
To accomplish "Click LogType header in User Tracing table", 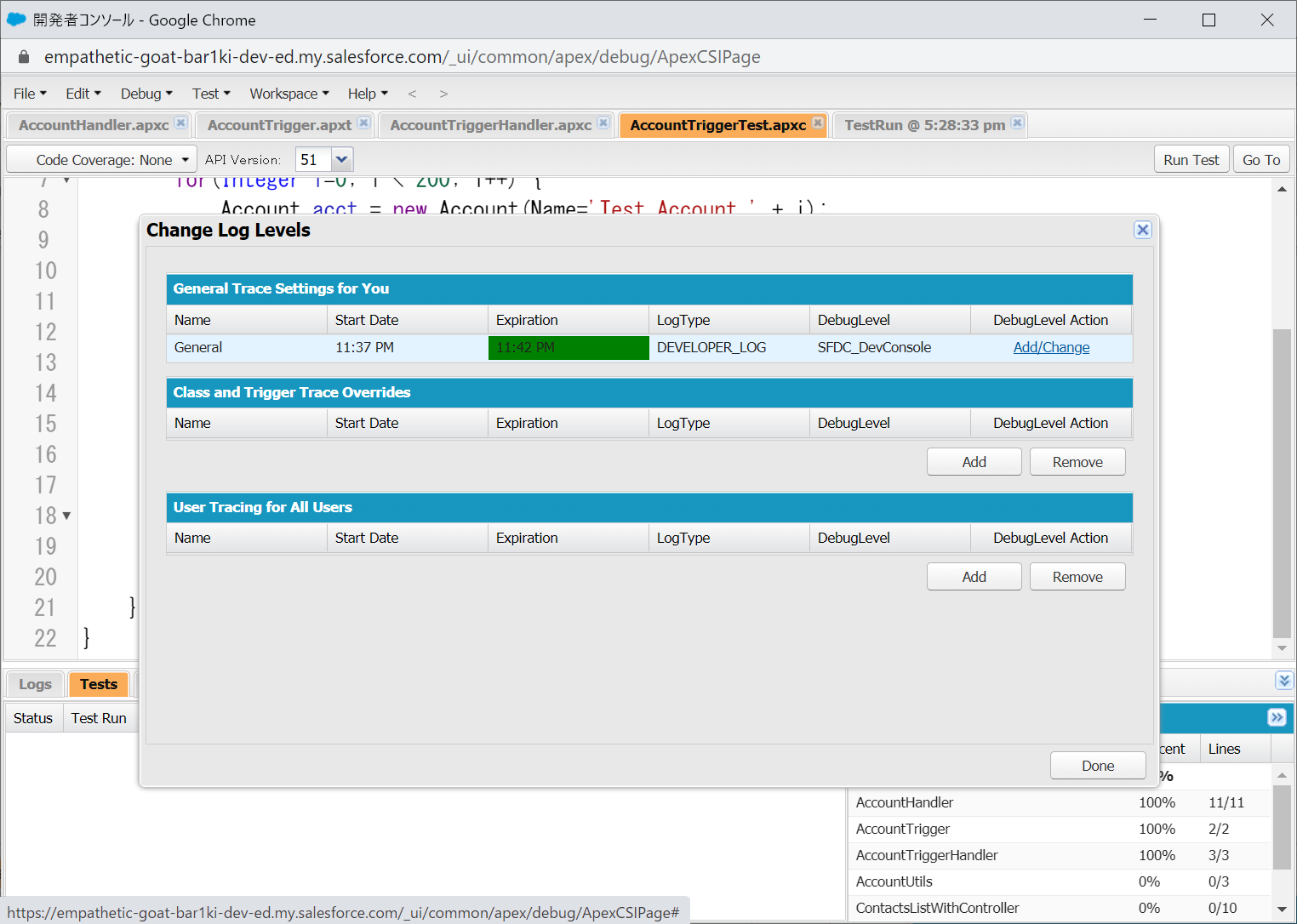I will (x=729, y=538).
